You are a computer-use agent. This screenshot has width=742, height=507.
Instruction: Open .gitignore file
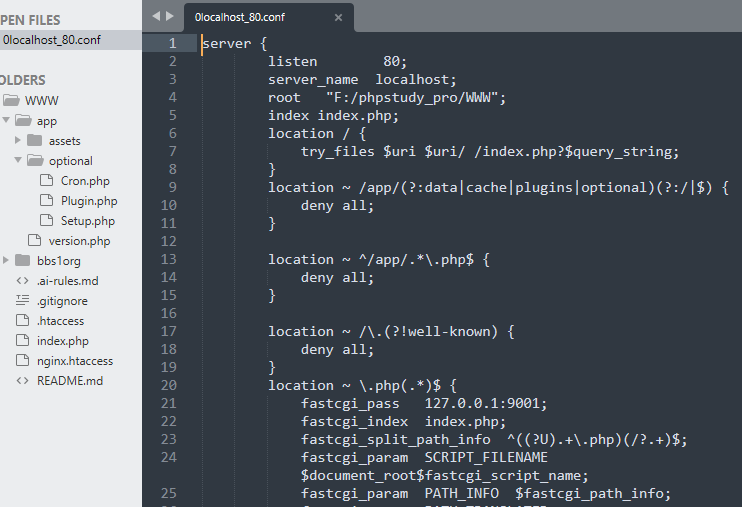pos(62,301)
